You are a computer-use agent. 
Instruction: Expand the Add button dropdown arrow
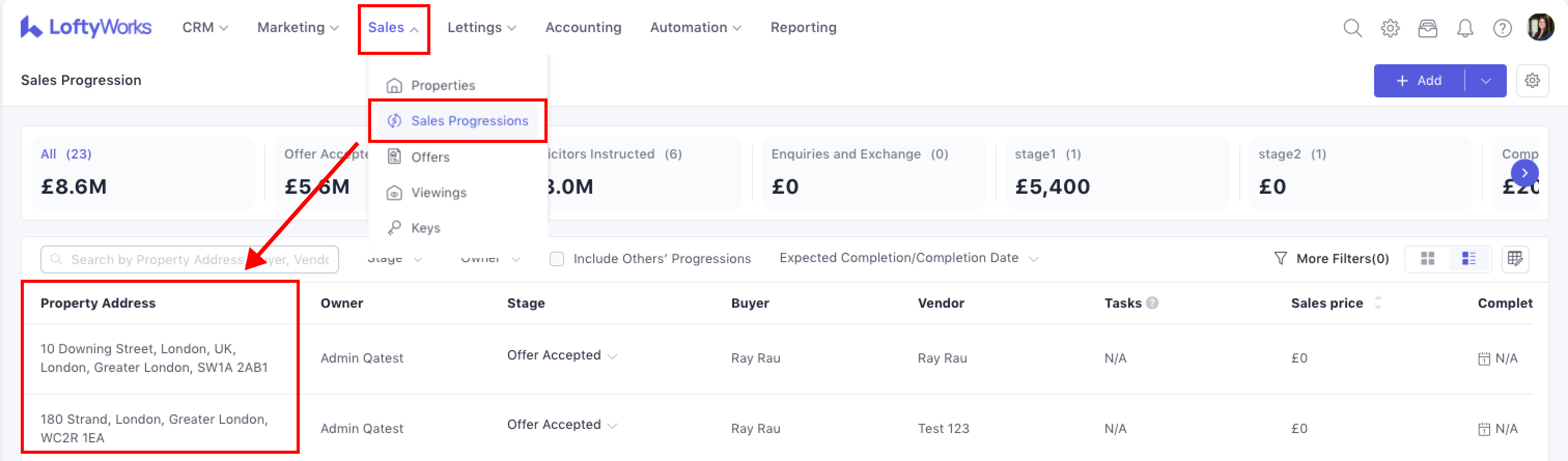(x=1485, y=81)
